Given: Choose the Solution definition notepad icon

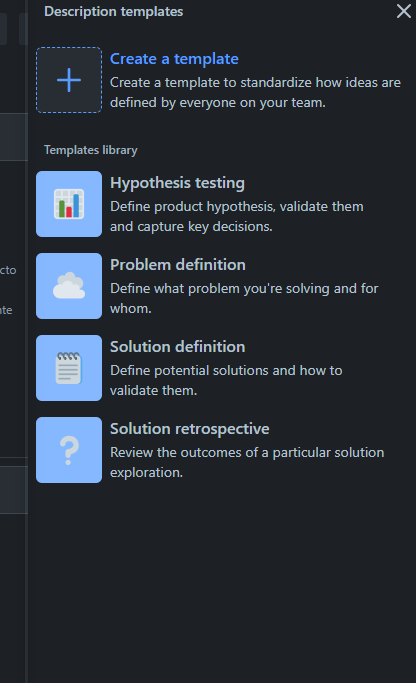Looking at the screenshot, I should 69,368.
